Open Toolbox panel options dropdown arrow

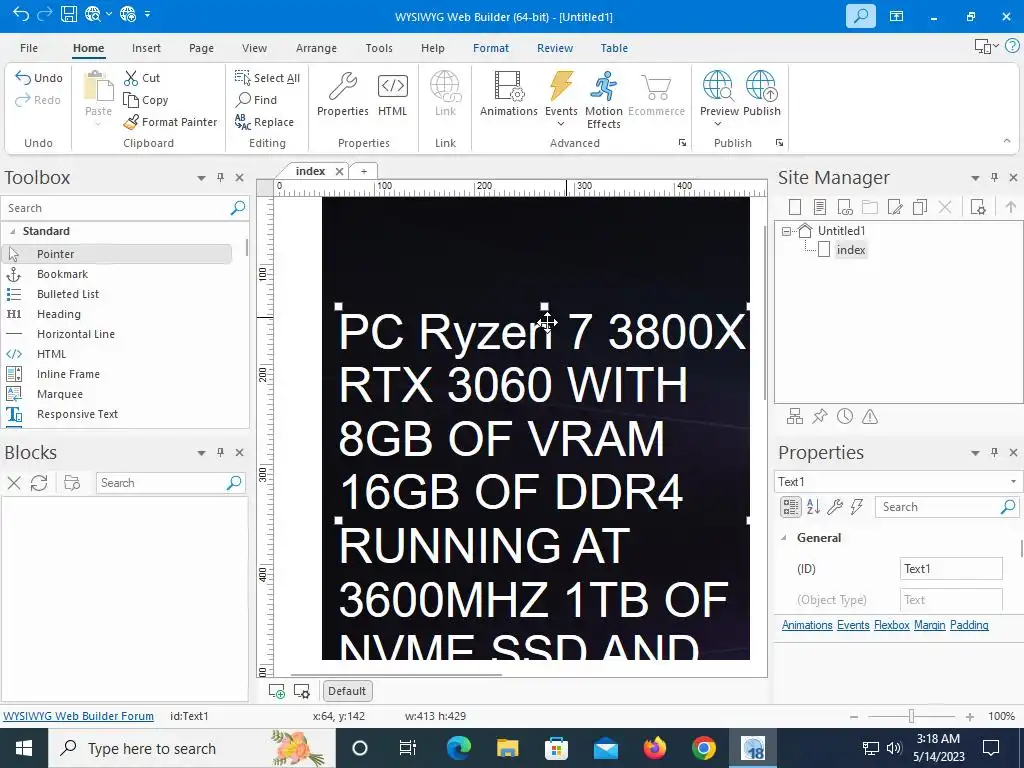click(x=201, y=178)
